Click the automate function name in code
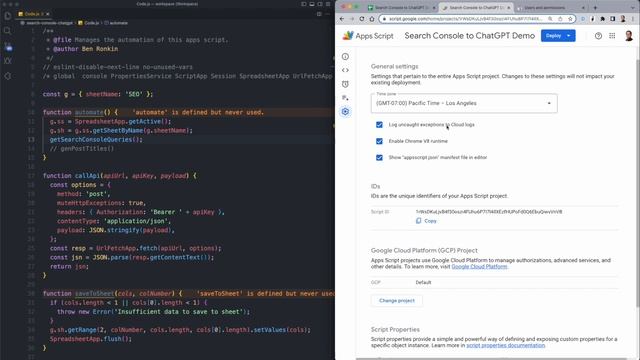 89,112
